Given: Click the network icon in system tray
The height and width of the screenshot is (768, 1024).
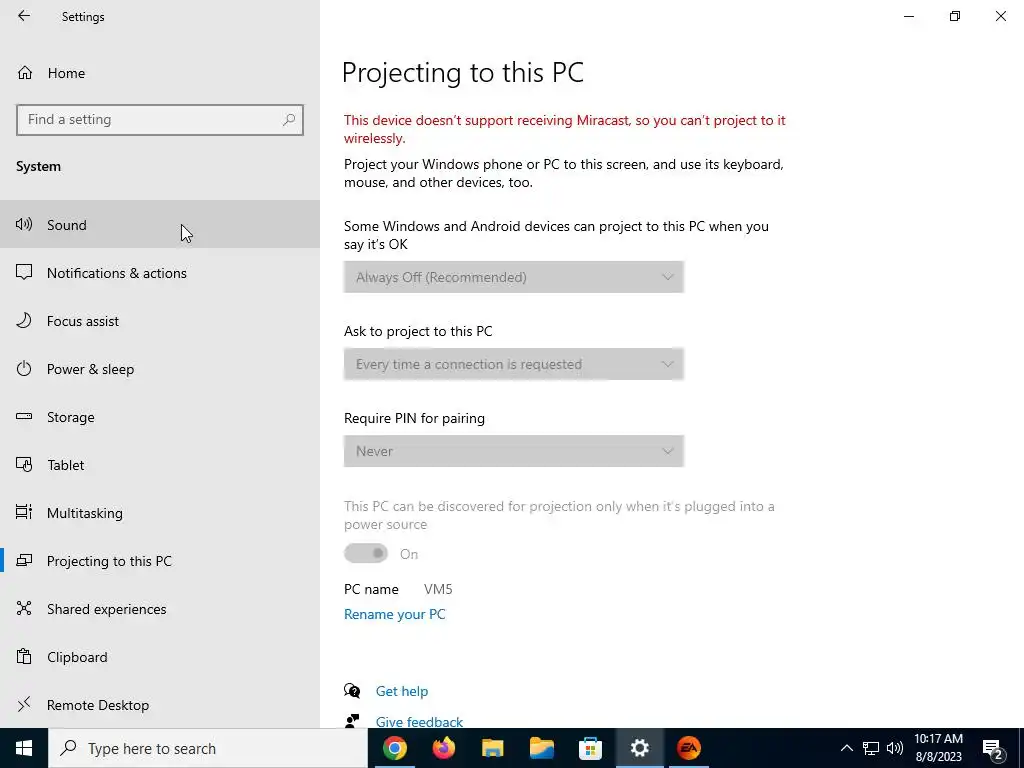Looking at the screenshot, I should coord(871,748).
